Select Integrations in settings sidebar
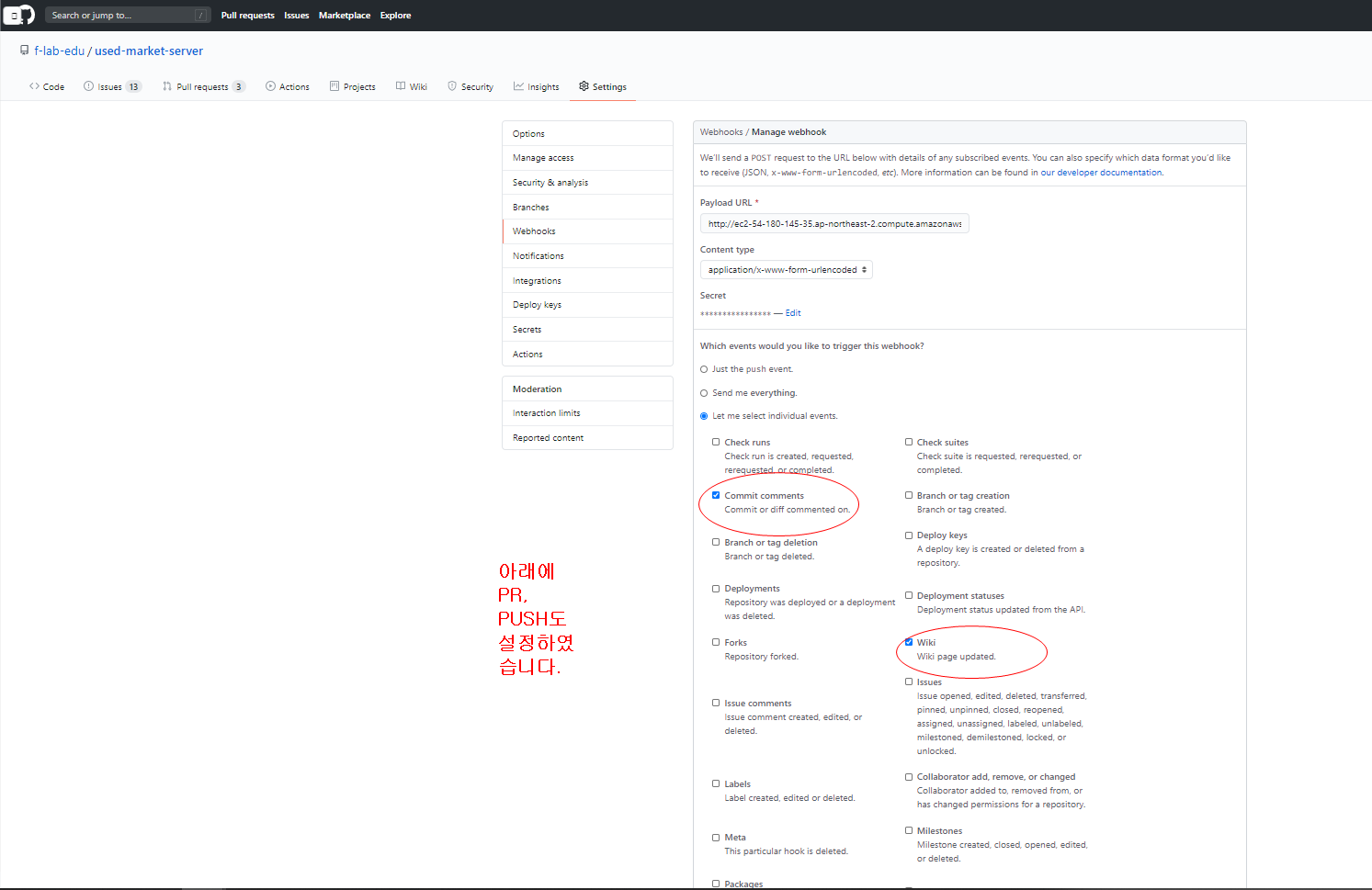This screenshot has width=1372, height=890. (x=588, y=281)
